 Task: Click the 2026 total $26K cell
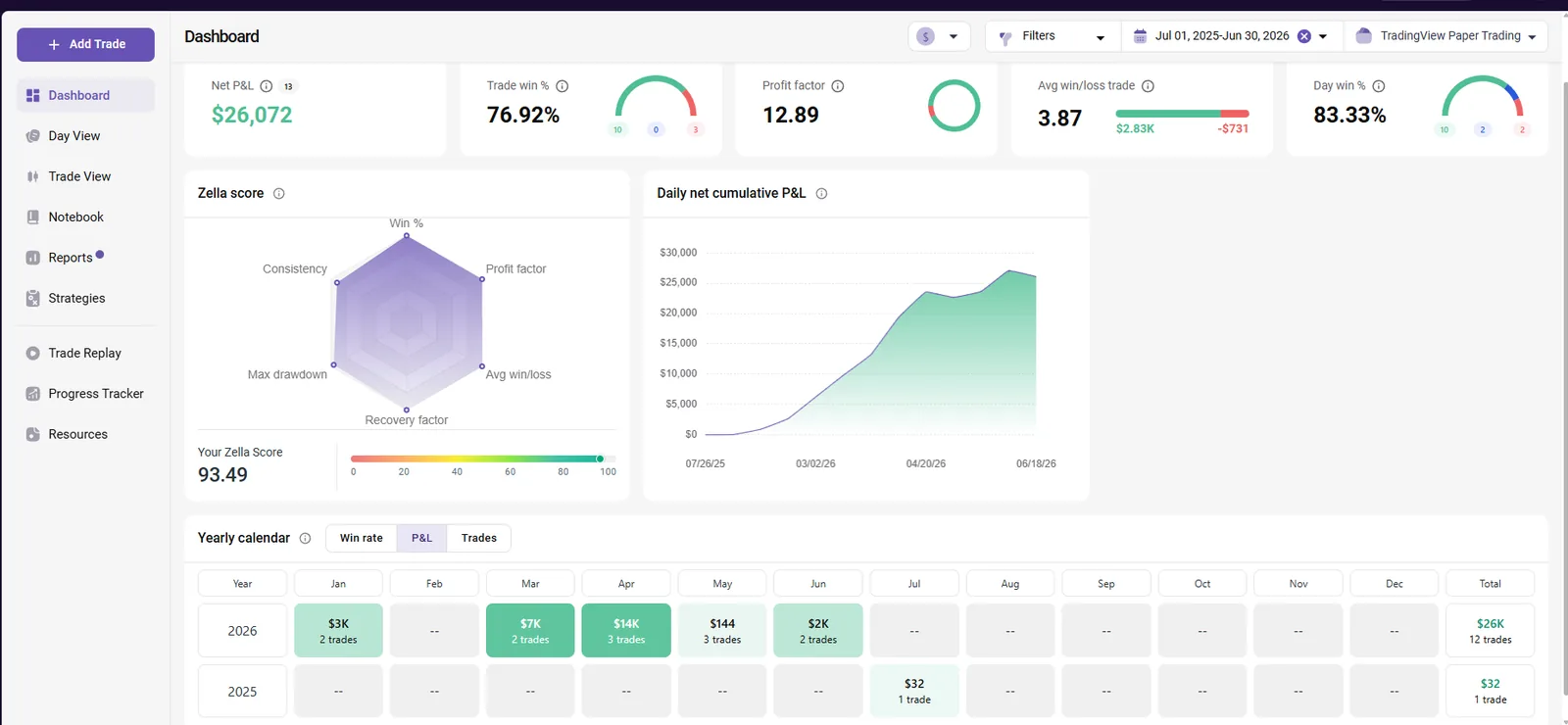tap(1491, 630)
